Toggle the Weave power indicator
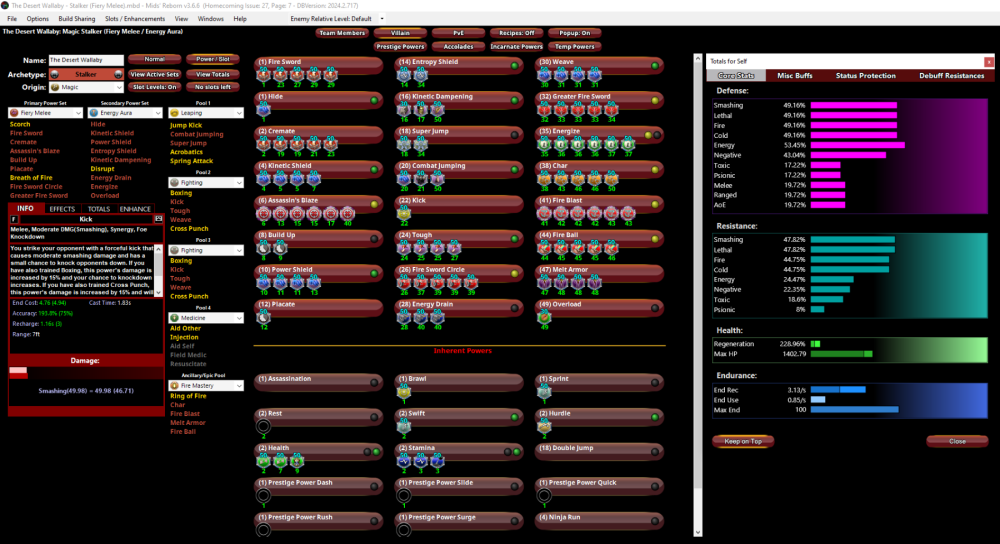 [x=655, y=65]
